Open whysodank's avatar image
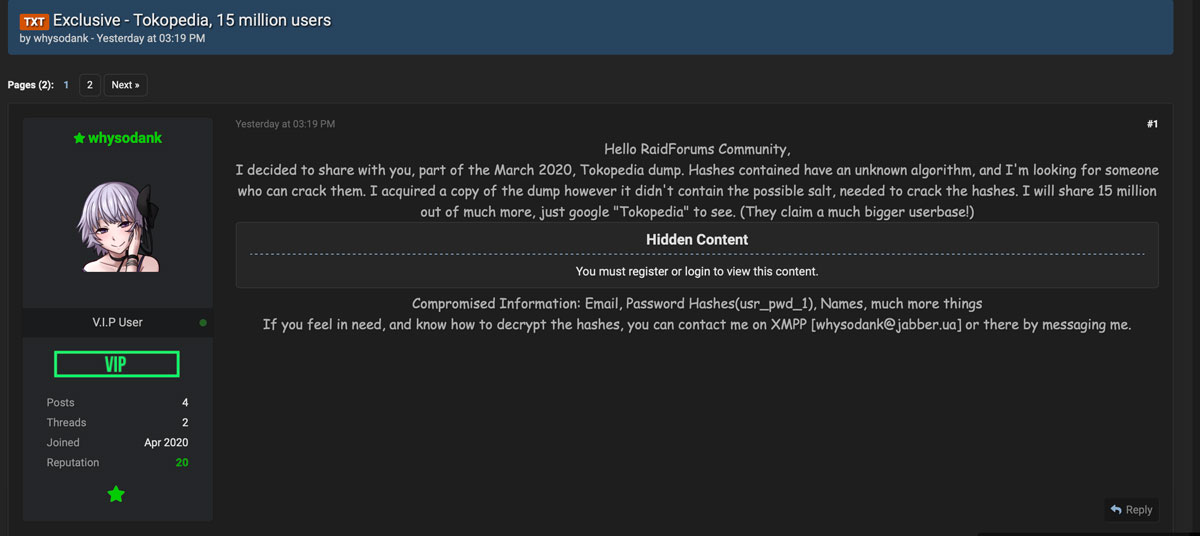The image size is (1200, 536). tap(118, 228)
